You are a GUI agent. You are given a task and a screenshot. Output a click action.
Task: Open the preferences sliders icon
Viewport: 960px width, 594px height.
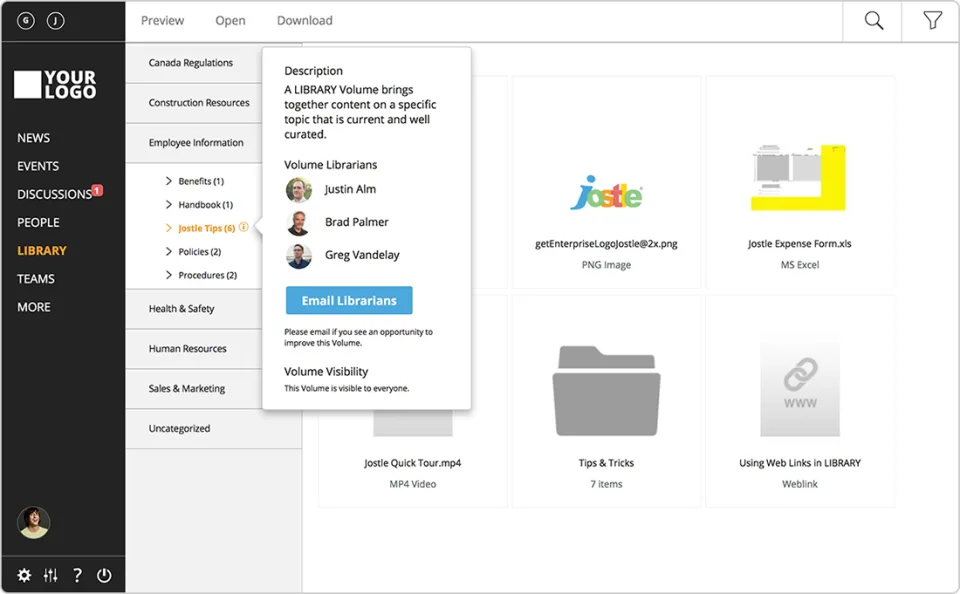(x=51, y=575)
